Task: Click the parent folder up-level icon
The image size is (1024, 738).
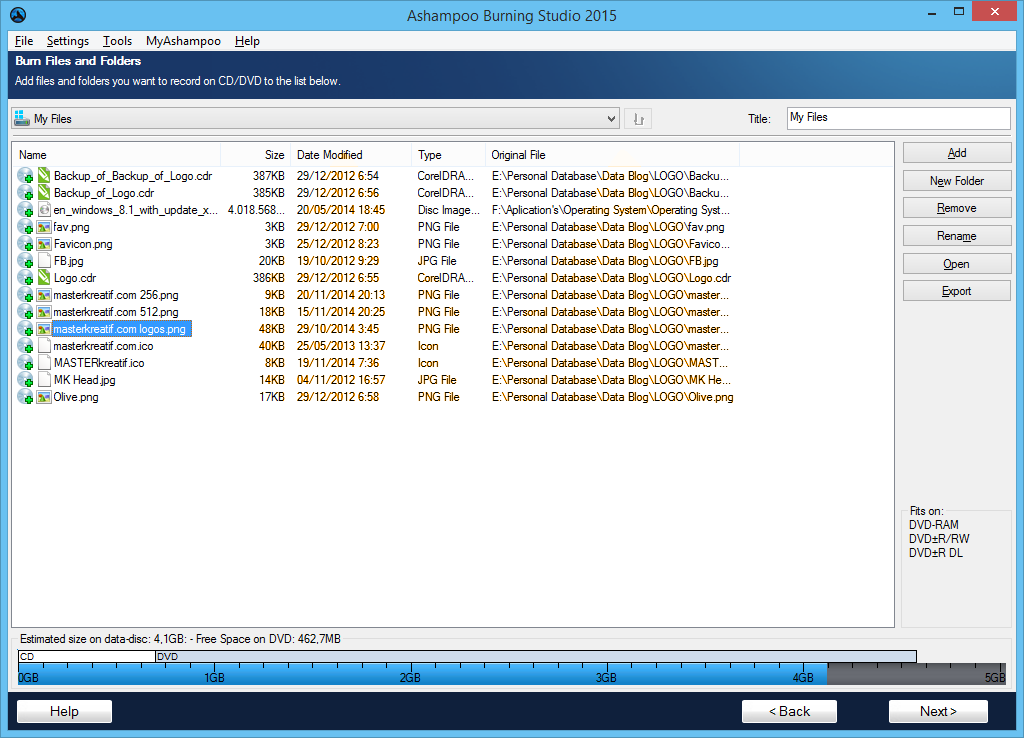Action: click(638, 119)
